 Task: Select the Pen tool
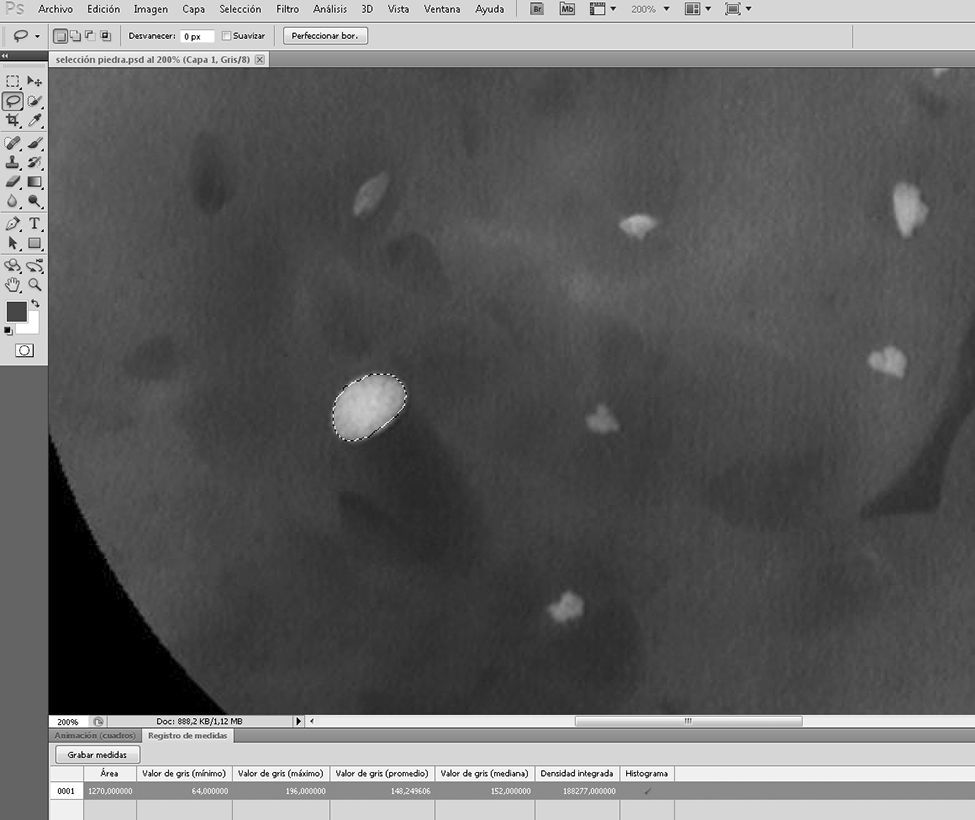(13, 223)
